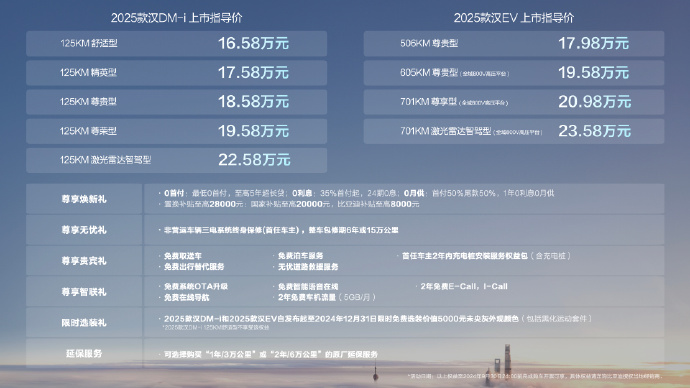Viewport: 690px width, 388px height.
Task: Select the 701KM 尊享型 20.98万元 row
Action: tap(514, 102)
